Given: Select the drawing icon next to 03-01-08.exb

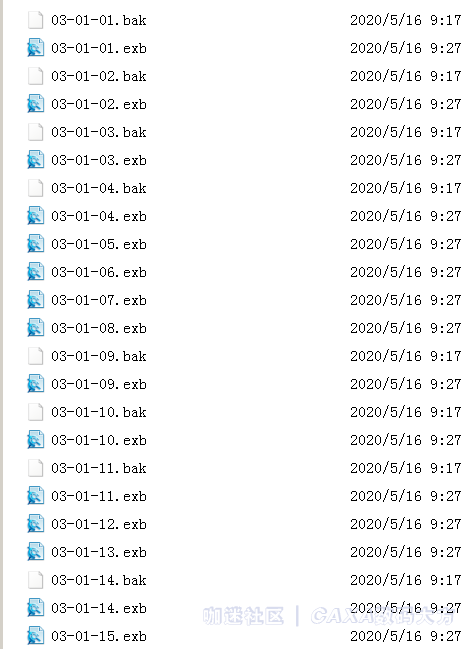Looking at the screenshot, I should 36,328.
